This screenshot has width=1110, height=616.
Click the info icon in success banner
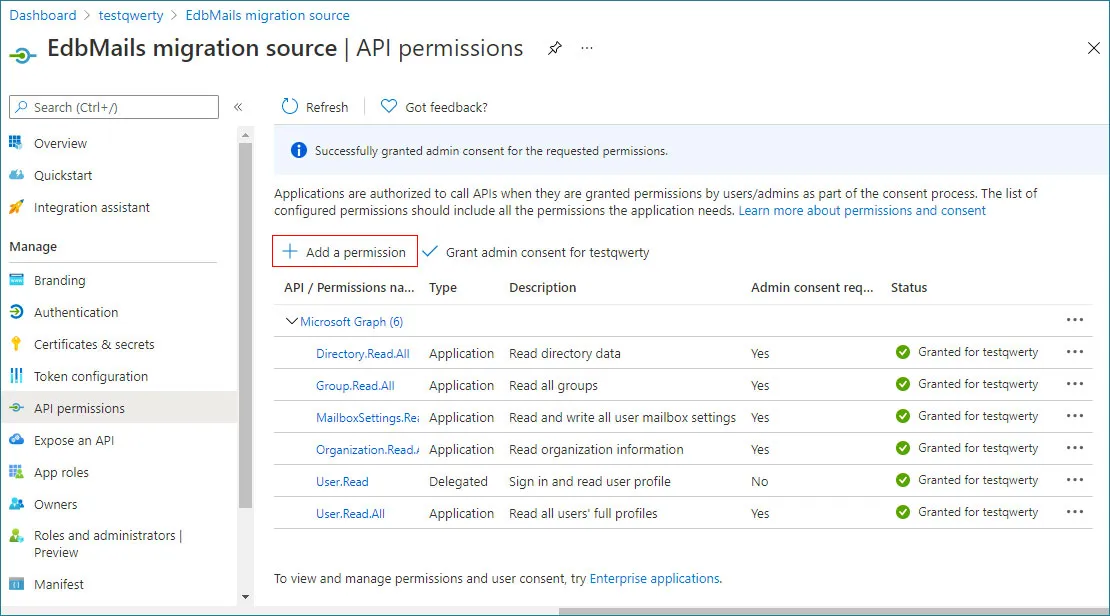(x=299, y=150)
